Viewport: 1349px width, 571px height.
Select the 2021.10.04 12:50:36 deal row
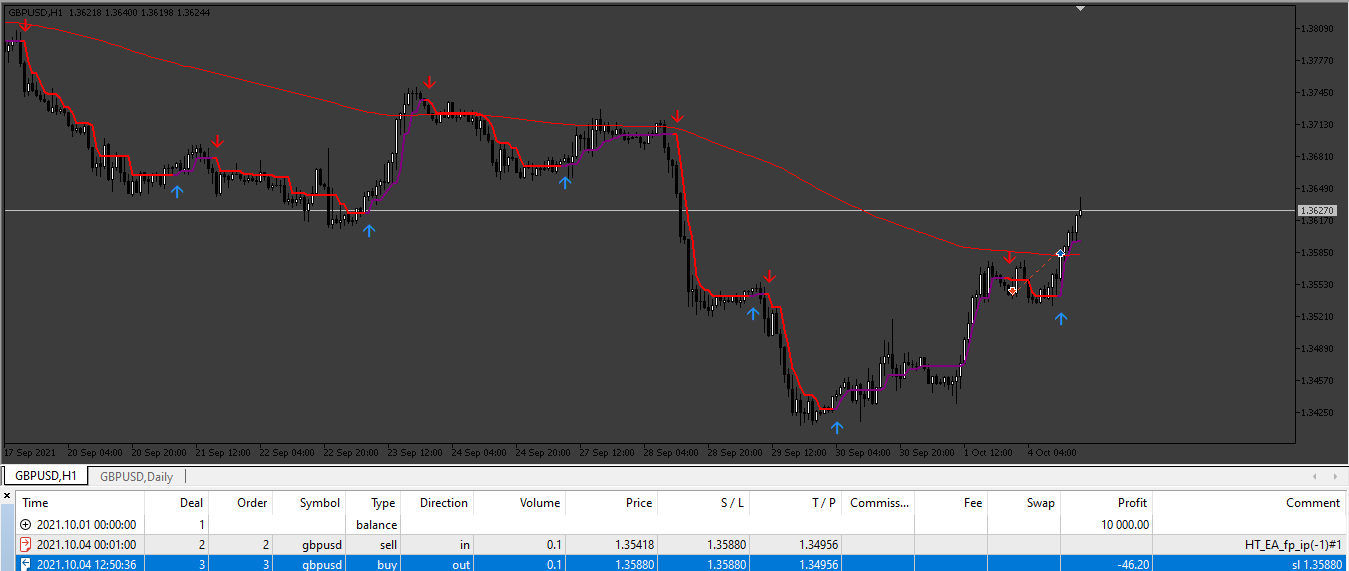coord(680,564)
